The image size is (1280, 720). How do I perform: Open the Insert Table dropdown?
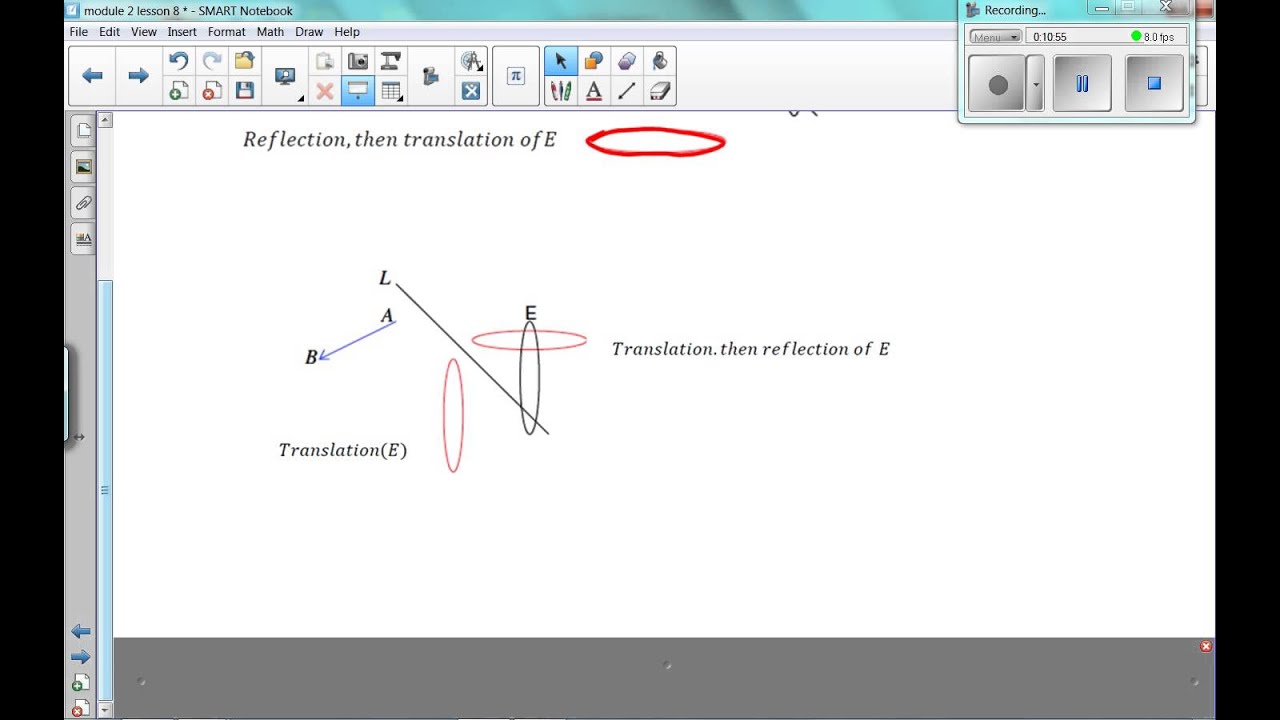[391, 91]
